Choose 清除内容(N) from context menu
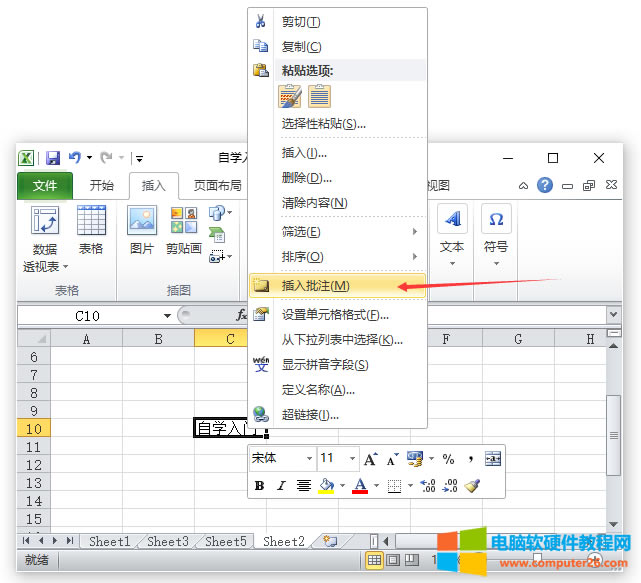 (x=338, y=203)
